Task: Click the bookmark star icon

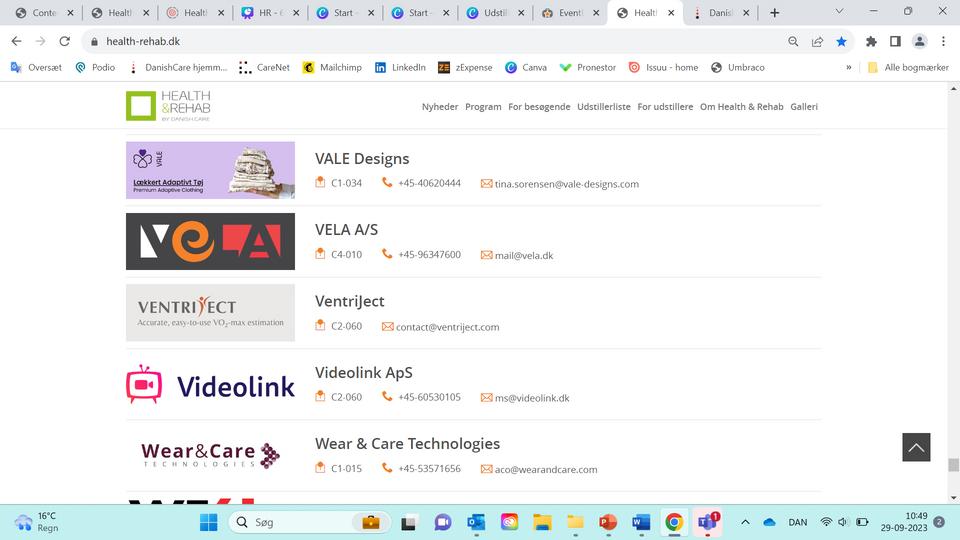Action: coord(841,41)
